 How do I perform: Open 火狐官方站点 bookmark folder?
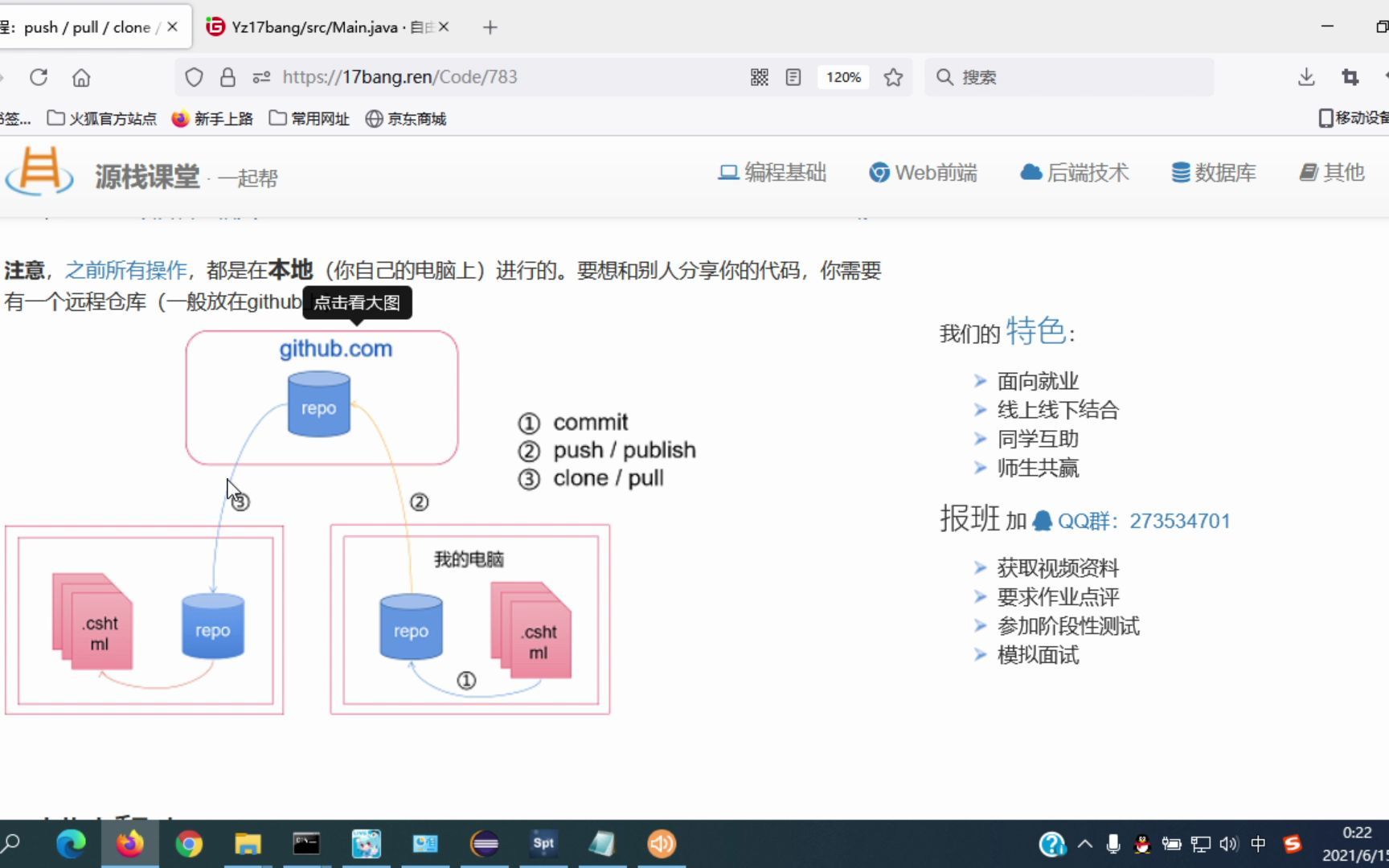(102, 119)
